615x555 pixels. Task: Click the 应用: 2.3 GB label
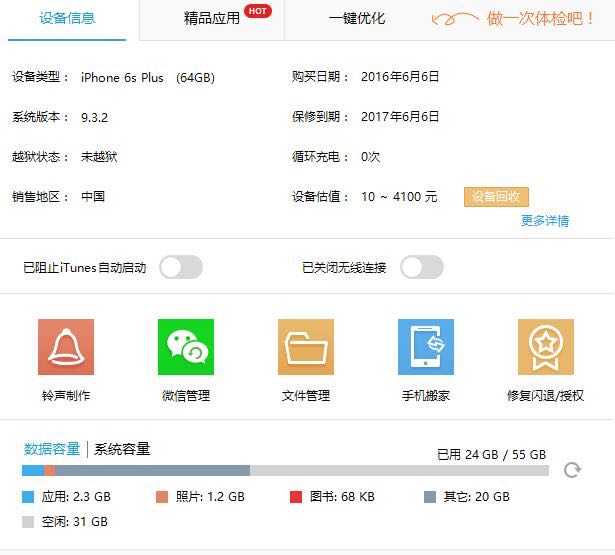(x=76, y=497)
